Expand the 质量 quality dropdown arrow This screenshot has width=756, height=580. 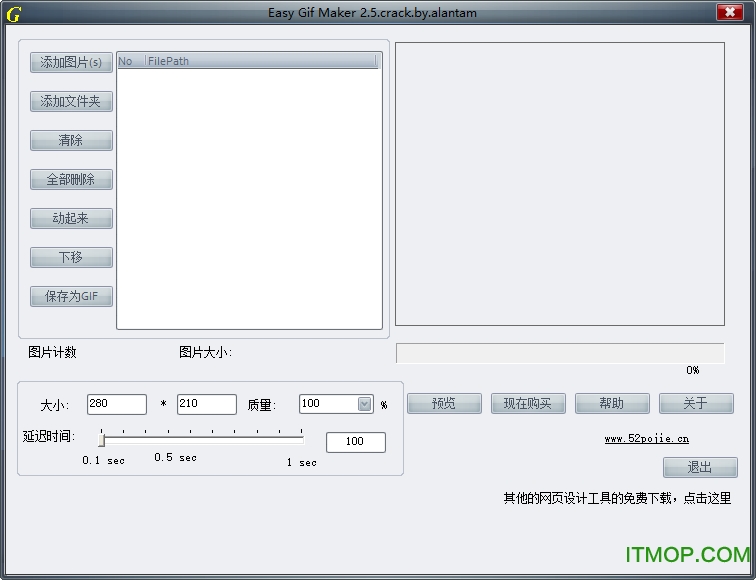pos(364,404)
